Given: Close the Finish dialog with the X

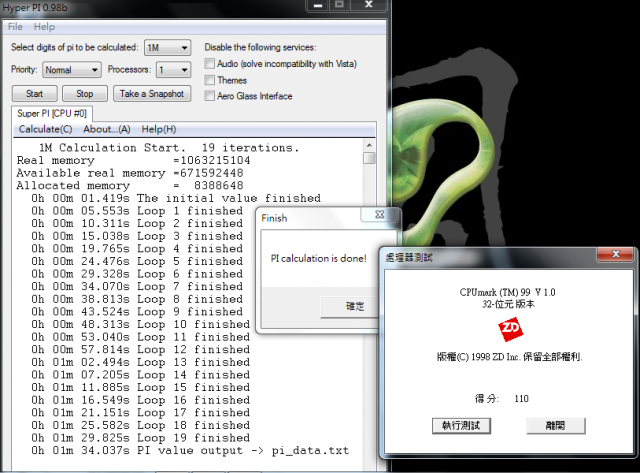Looking at the screenshot, I should 380,214.
